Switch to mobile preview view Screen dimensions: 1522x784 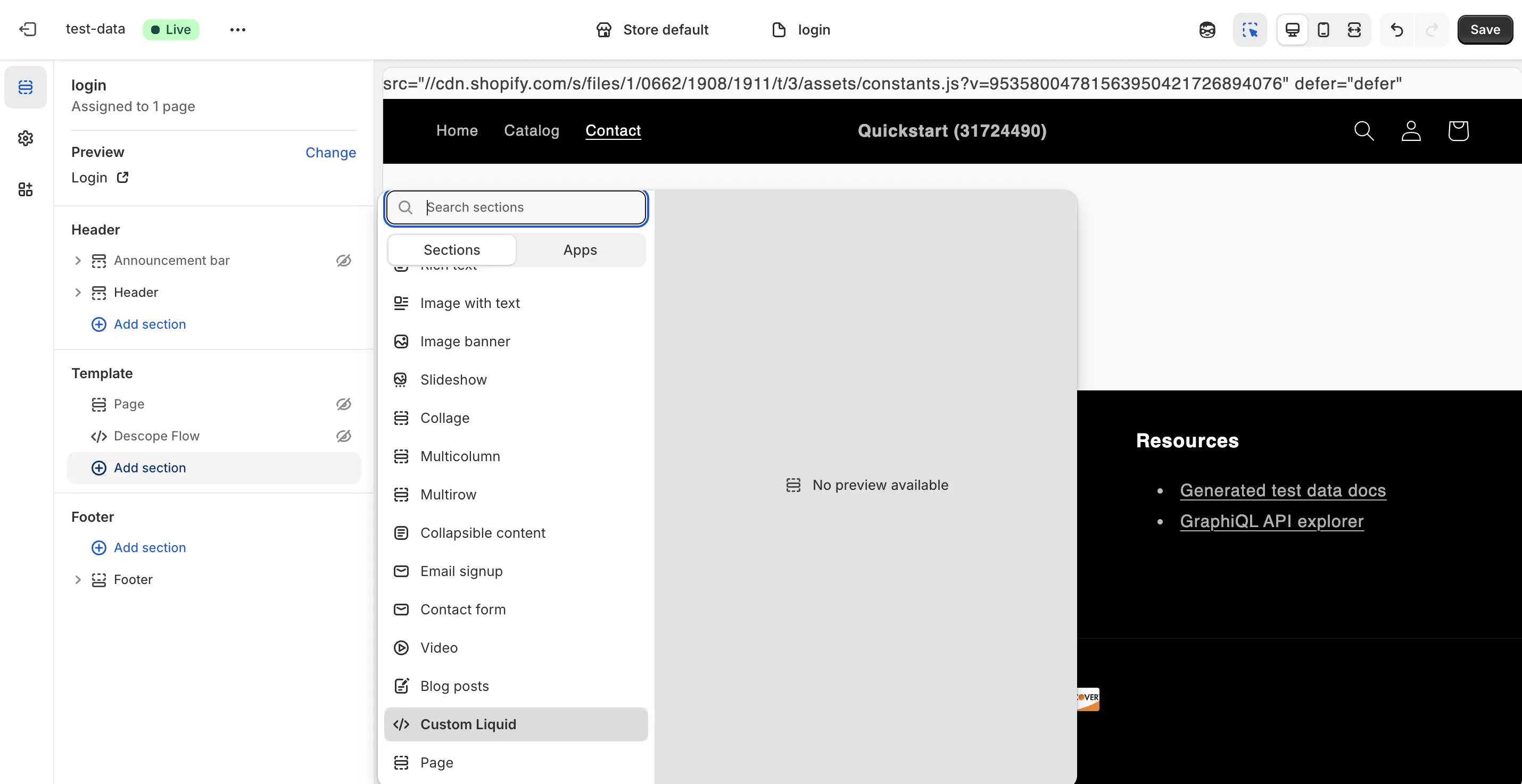(1324, 29)
